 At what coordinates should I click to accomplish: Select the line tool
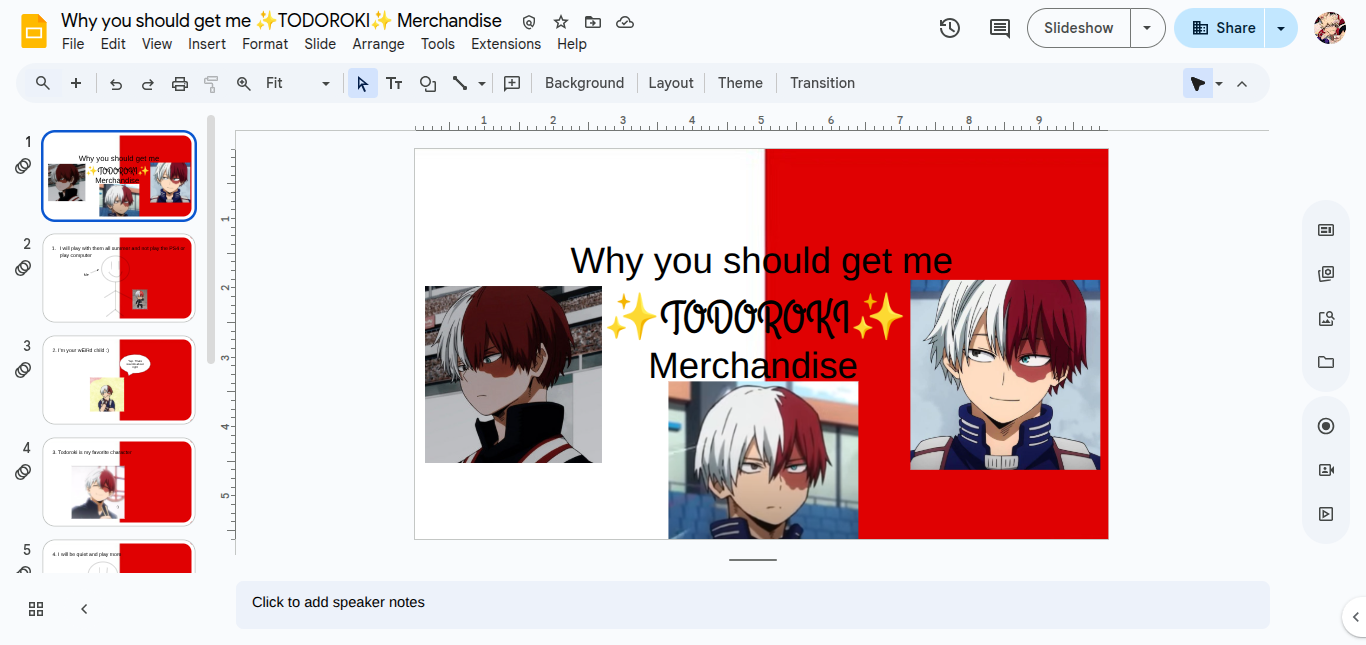click(460, 84)
